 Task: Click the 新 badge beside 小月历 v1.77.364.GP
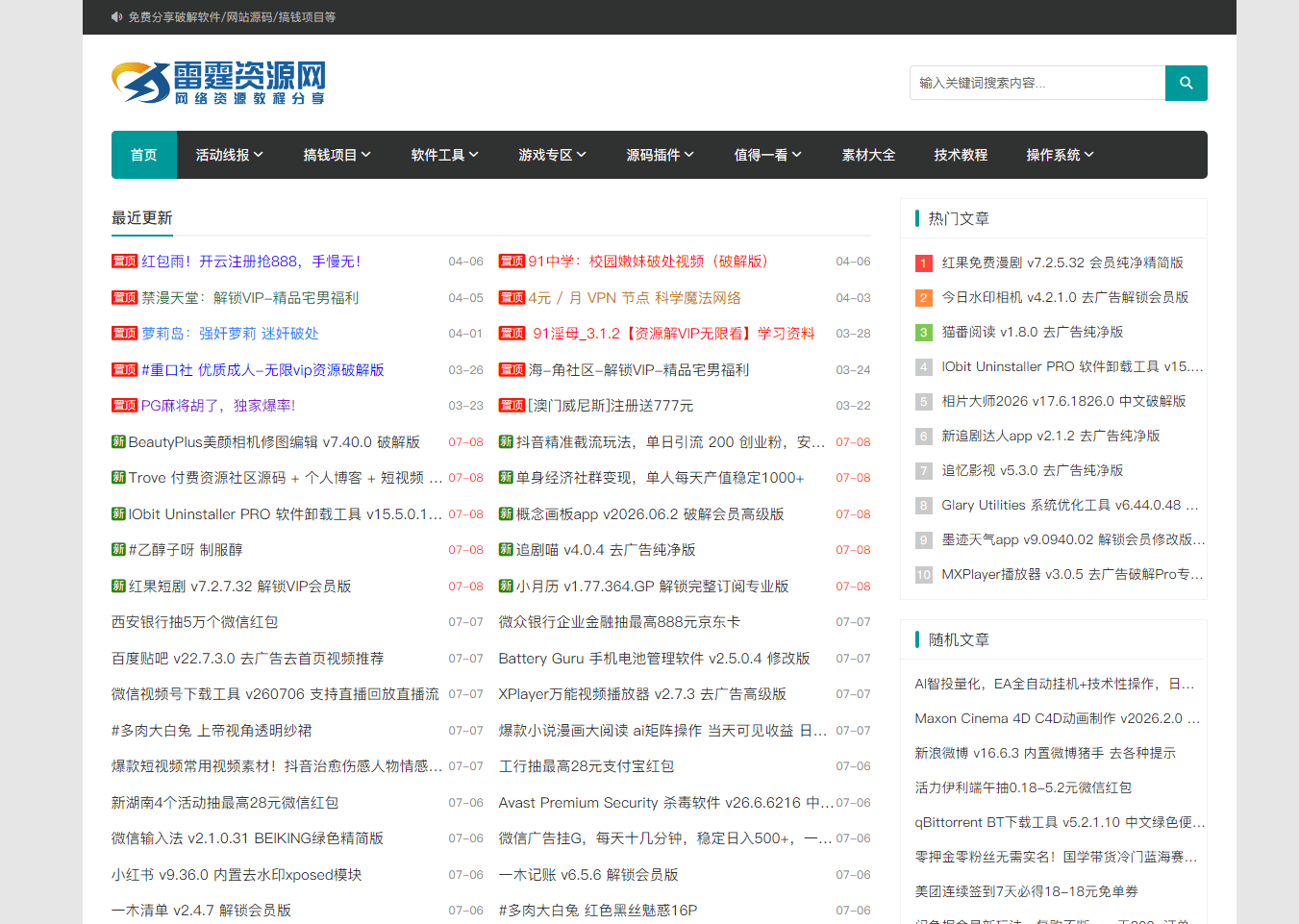coord(506,587)
